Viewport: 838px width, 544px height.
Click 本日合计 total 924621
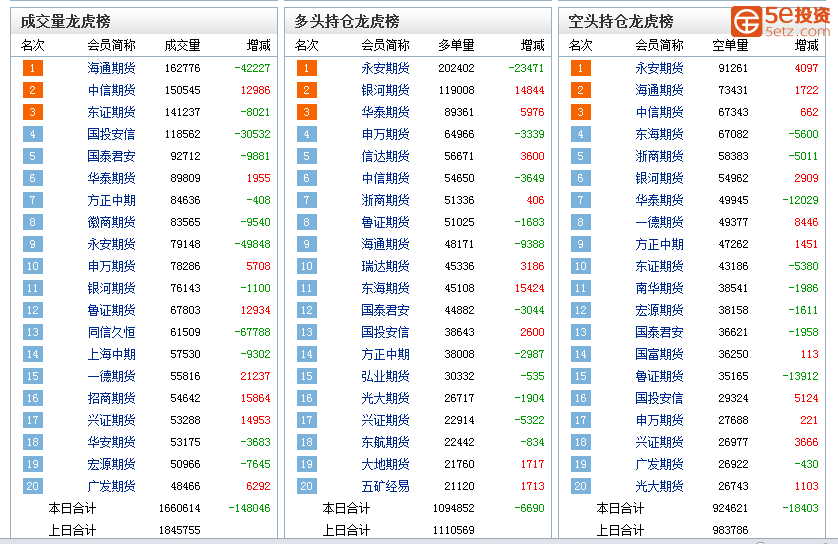(x=731, y=508)
